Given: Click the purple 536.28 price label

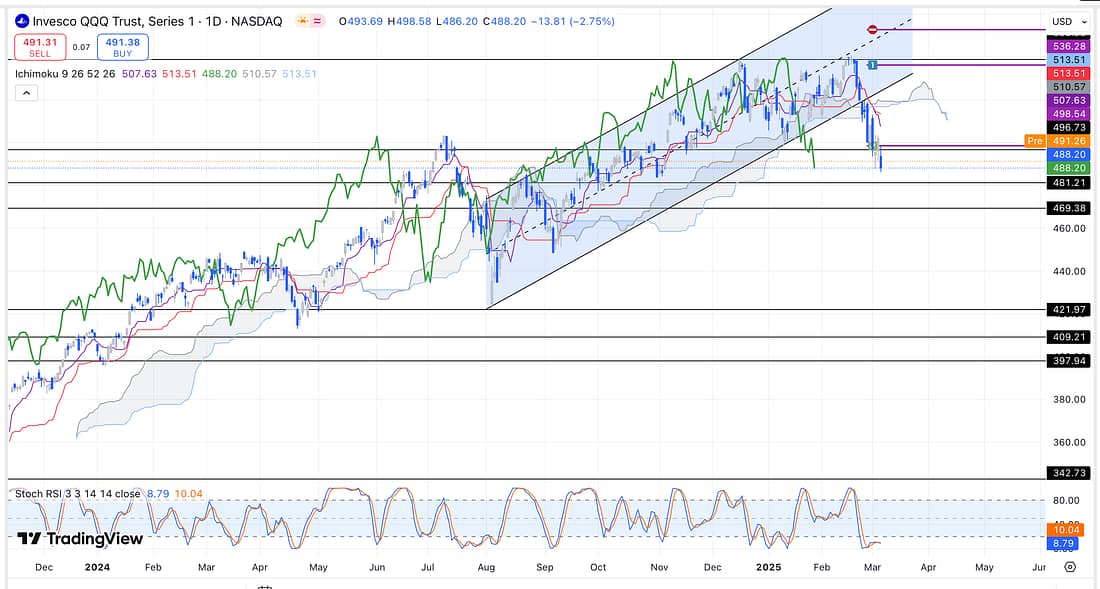Looking at the screenshot, I should pos(1067,46).
